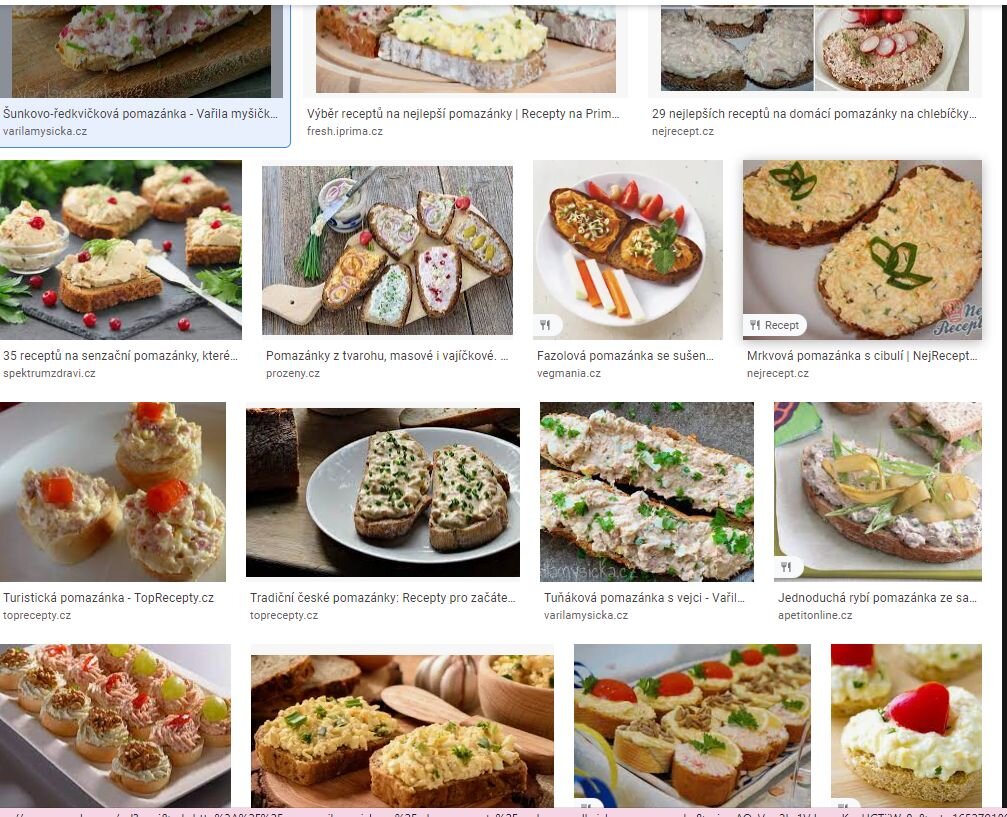Open the canapés with walnuts and grapes image
1007x817 pixels.
116,725
